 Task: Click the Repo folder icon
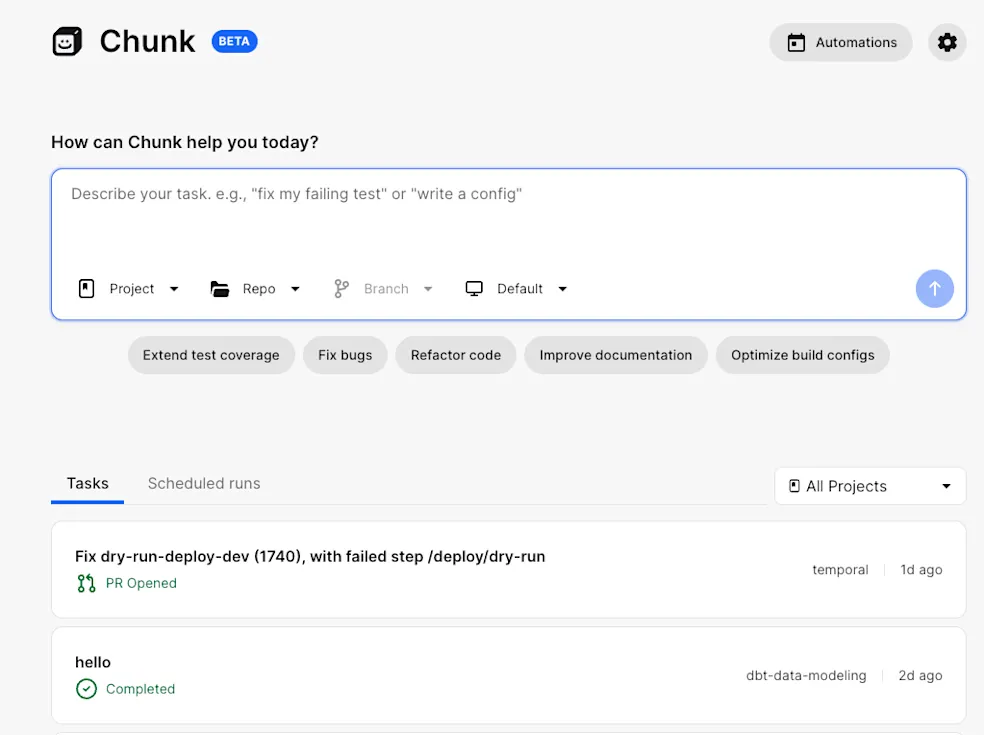(220, 289)
